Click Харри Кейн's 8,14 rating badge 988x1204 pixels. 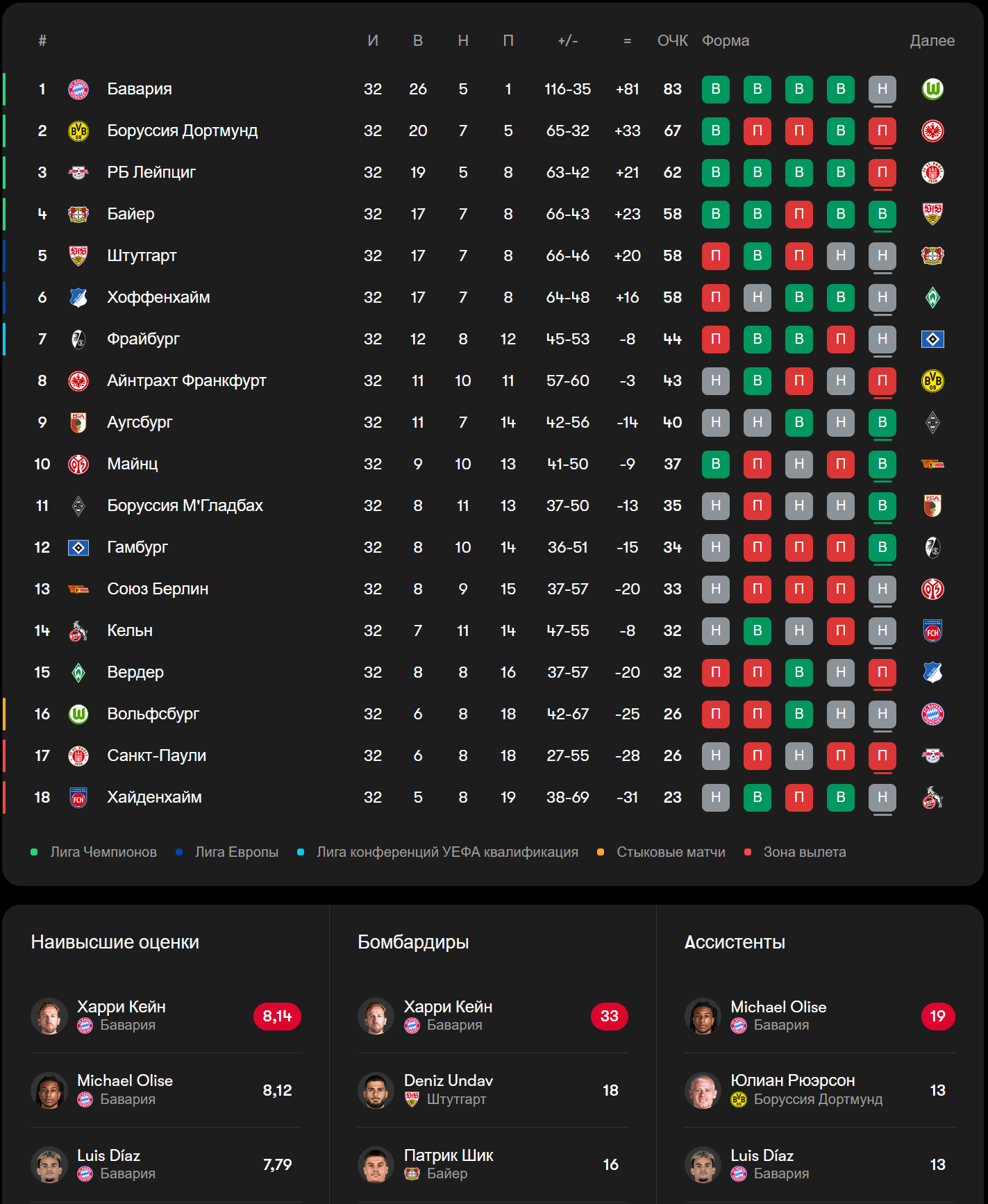[277, 1016]
